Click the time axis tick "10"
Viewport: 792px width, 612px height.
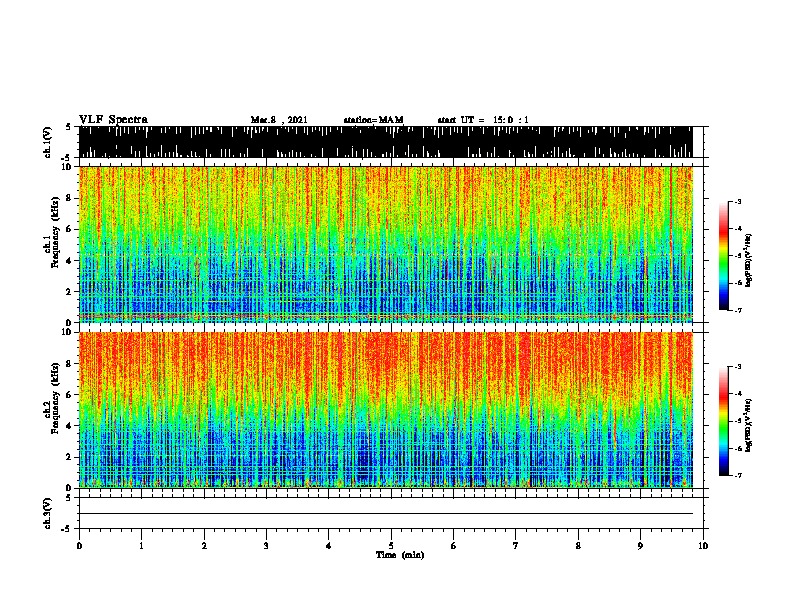[703, 546]
